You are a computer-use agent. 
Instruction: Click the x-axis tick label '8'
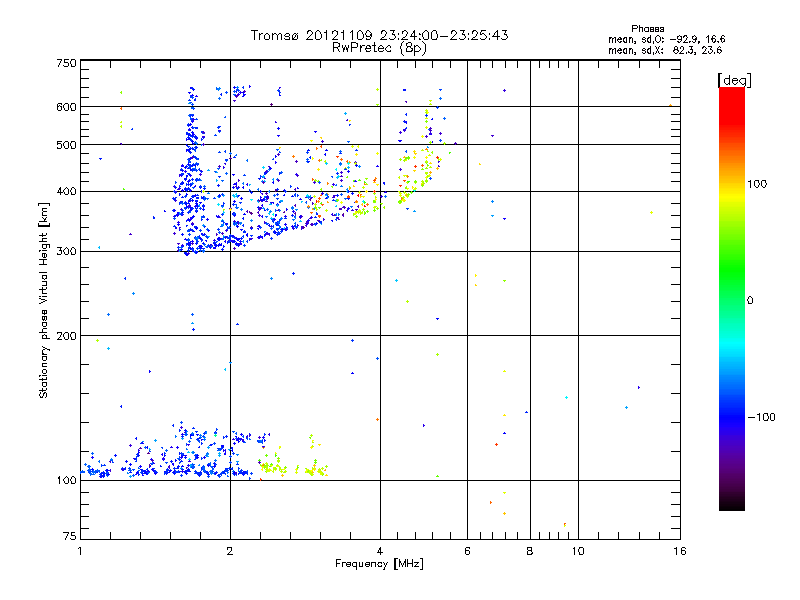pyautogui.click(x=530, y=551)
